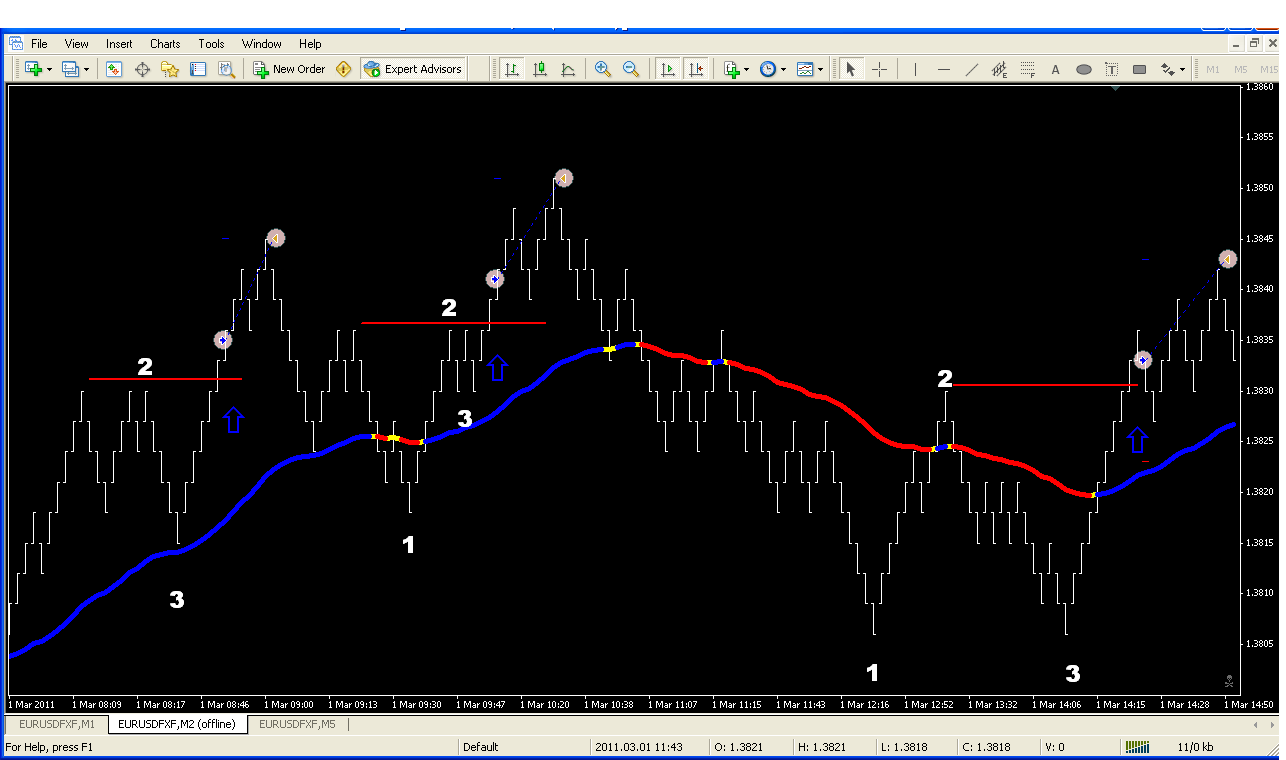Viewport: 1286px width, 760px height.
Task: Select the Text Label tool
Action: [1111, 69]
